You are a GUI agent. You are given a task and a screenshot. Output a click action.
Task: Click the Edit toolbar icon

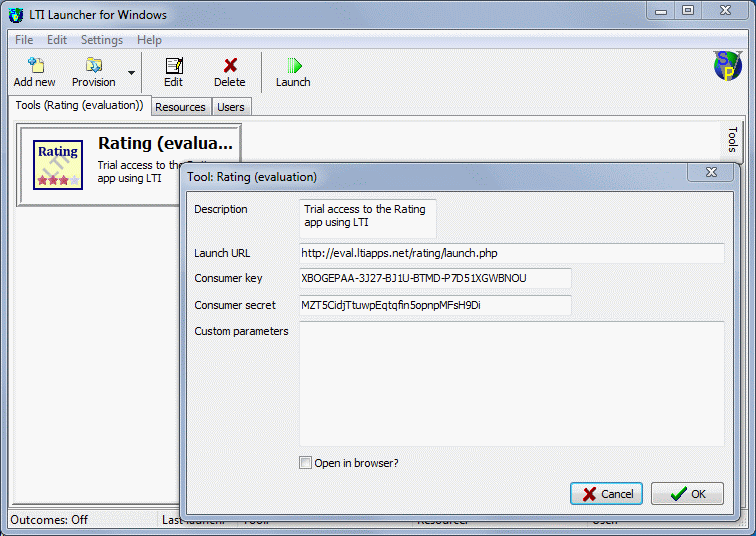click(174, 66)
